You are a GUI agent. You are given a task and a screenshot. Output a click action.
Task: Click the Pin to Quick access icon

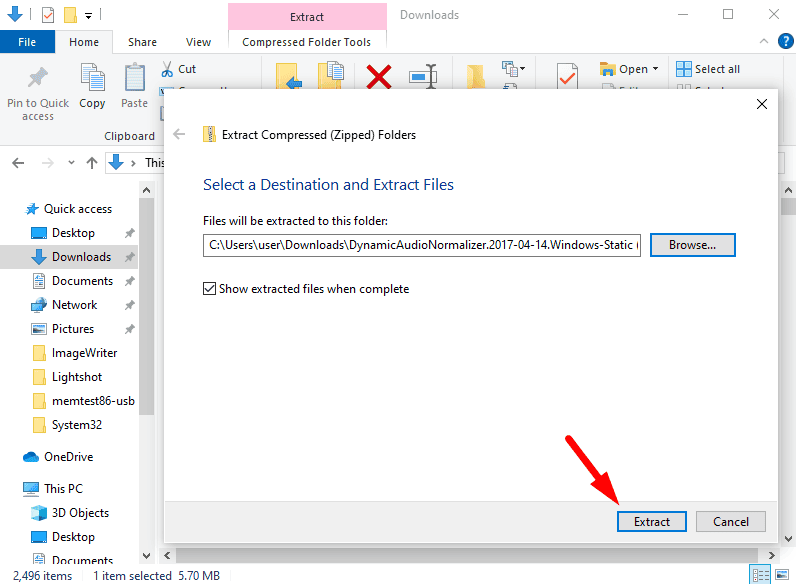pos(38,78)
